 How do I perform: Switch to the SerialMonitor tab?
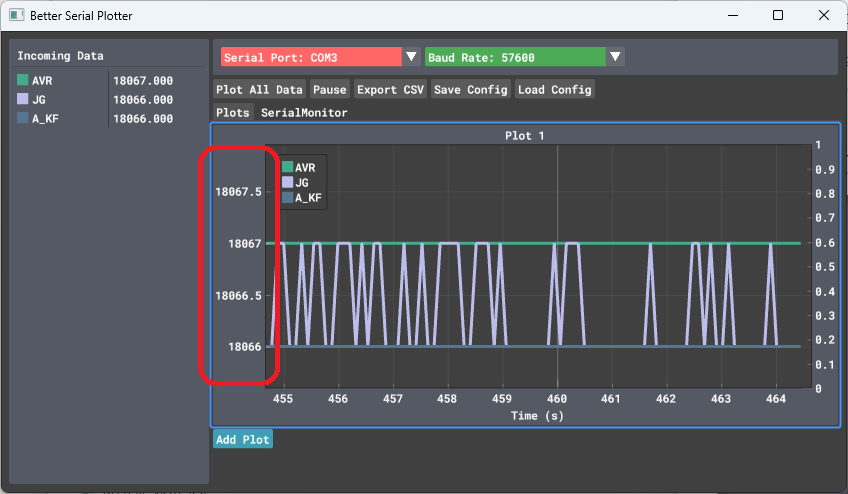point(304,112)
